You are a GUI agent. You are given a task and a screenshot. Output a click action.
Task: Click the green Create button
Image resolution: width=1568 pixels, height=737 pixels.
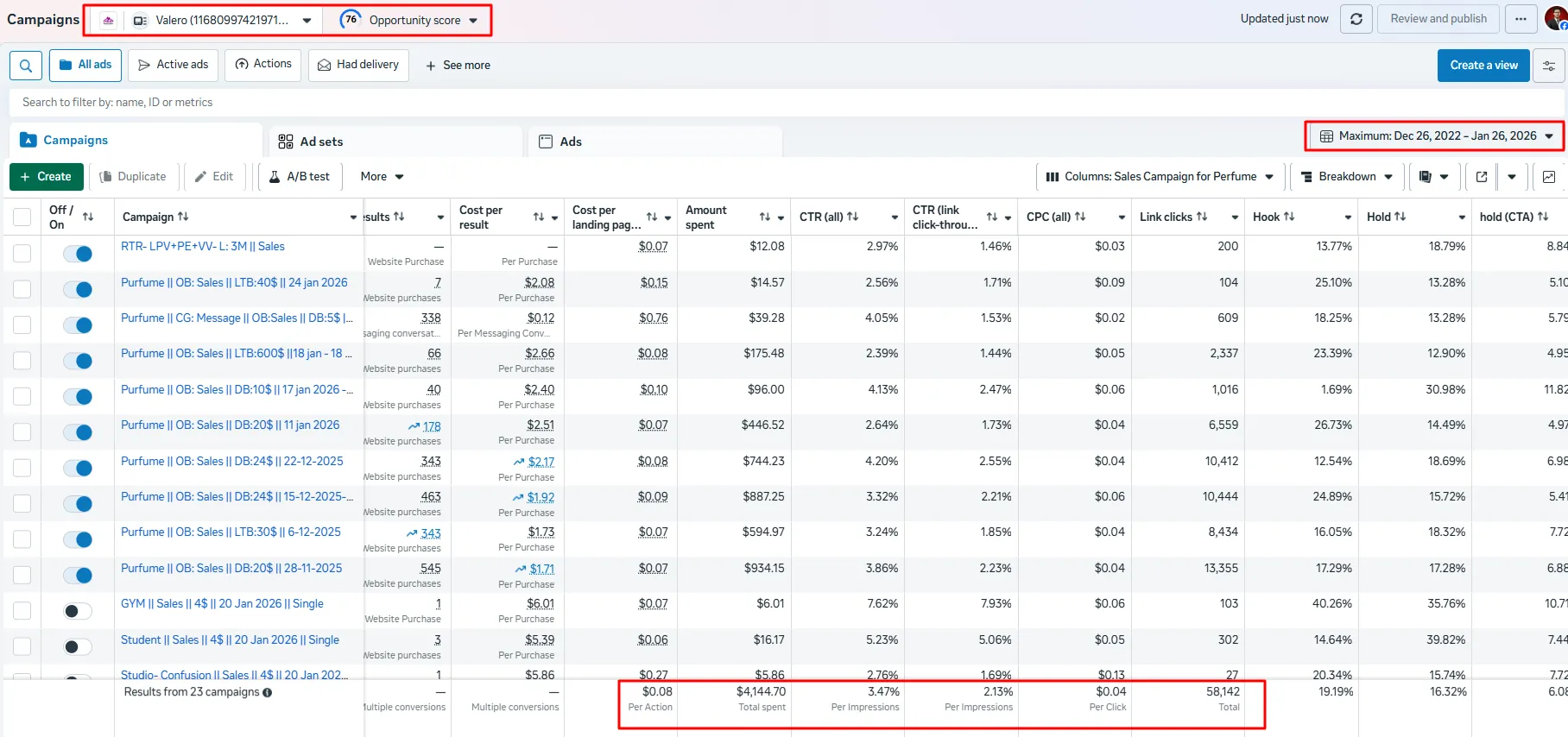(x=47, y=177)
